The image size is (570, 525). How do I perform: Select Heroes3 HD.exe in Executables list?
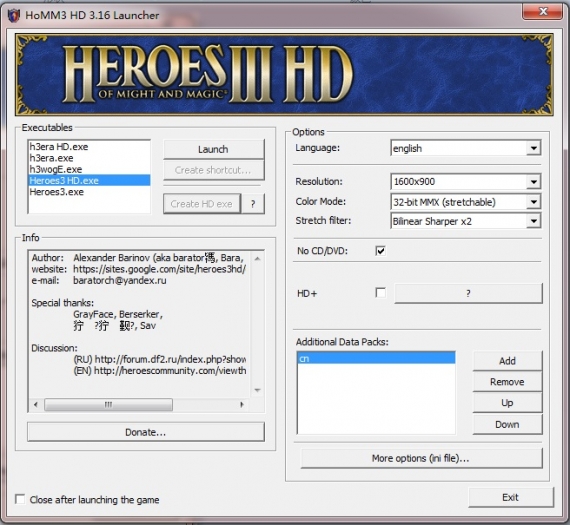(89, 180)
